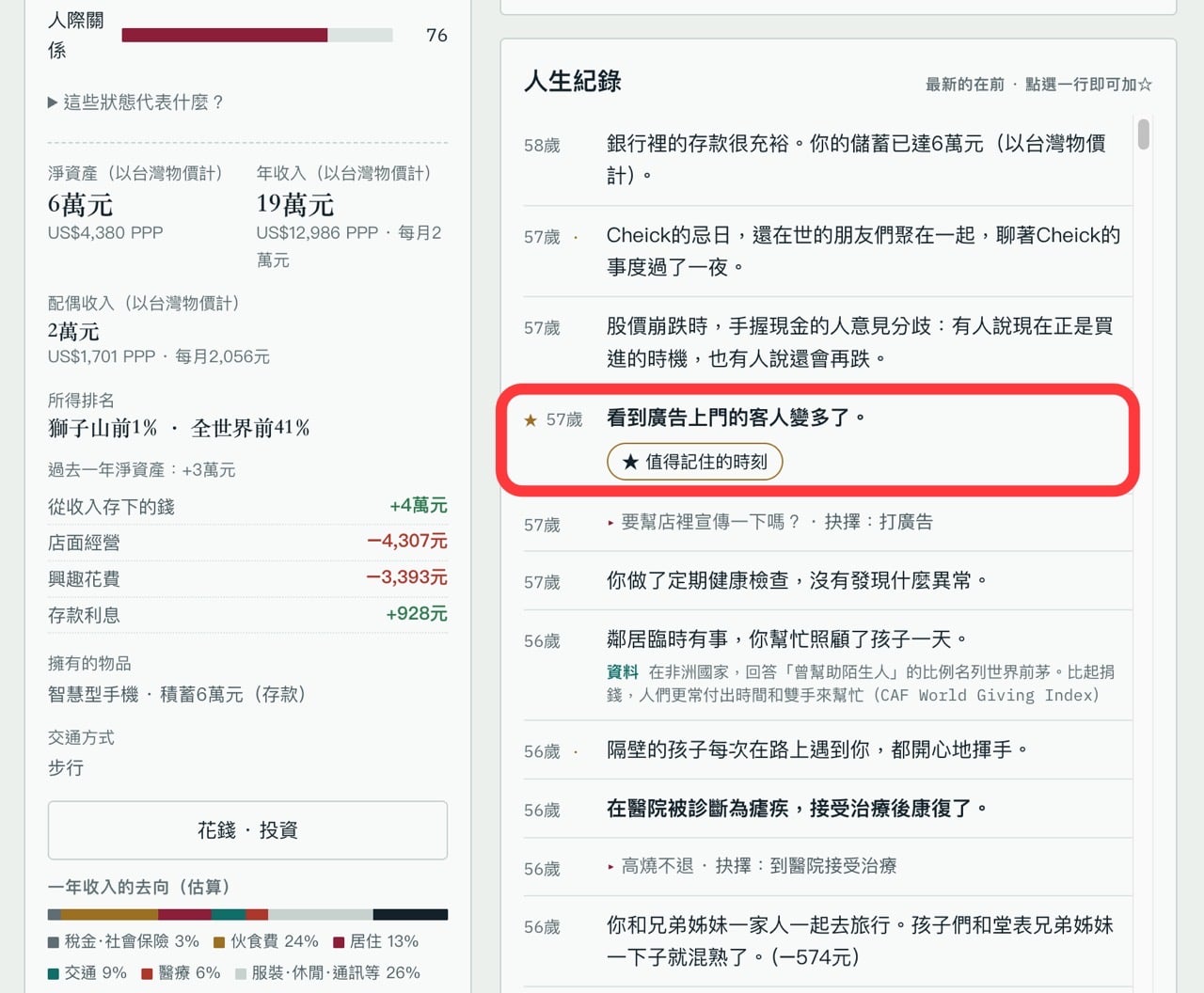Click the spouse income value 2萬元
Image resolution: width=1204 pixels, height=993 pixels.
pos(73,331)
